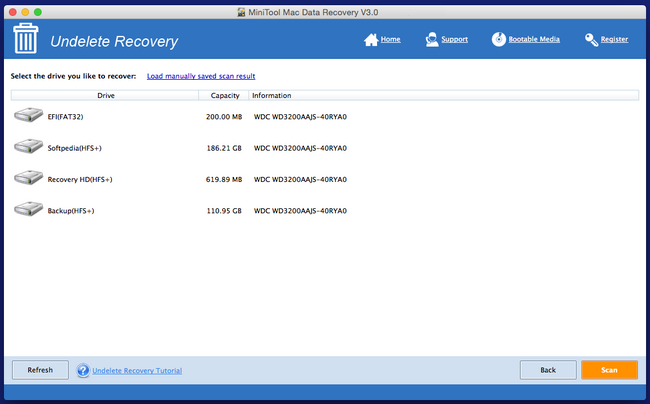
Task: Click the tutorial help question mark icon
Action: 83,370
